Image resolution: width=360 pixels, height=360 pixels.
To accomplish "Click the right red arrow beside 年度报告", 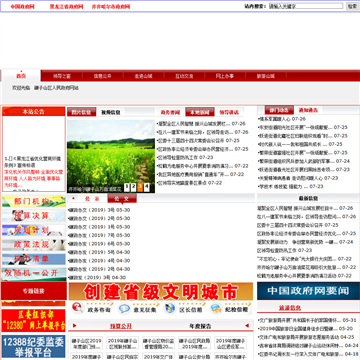I will [x=247, y=325].
